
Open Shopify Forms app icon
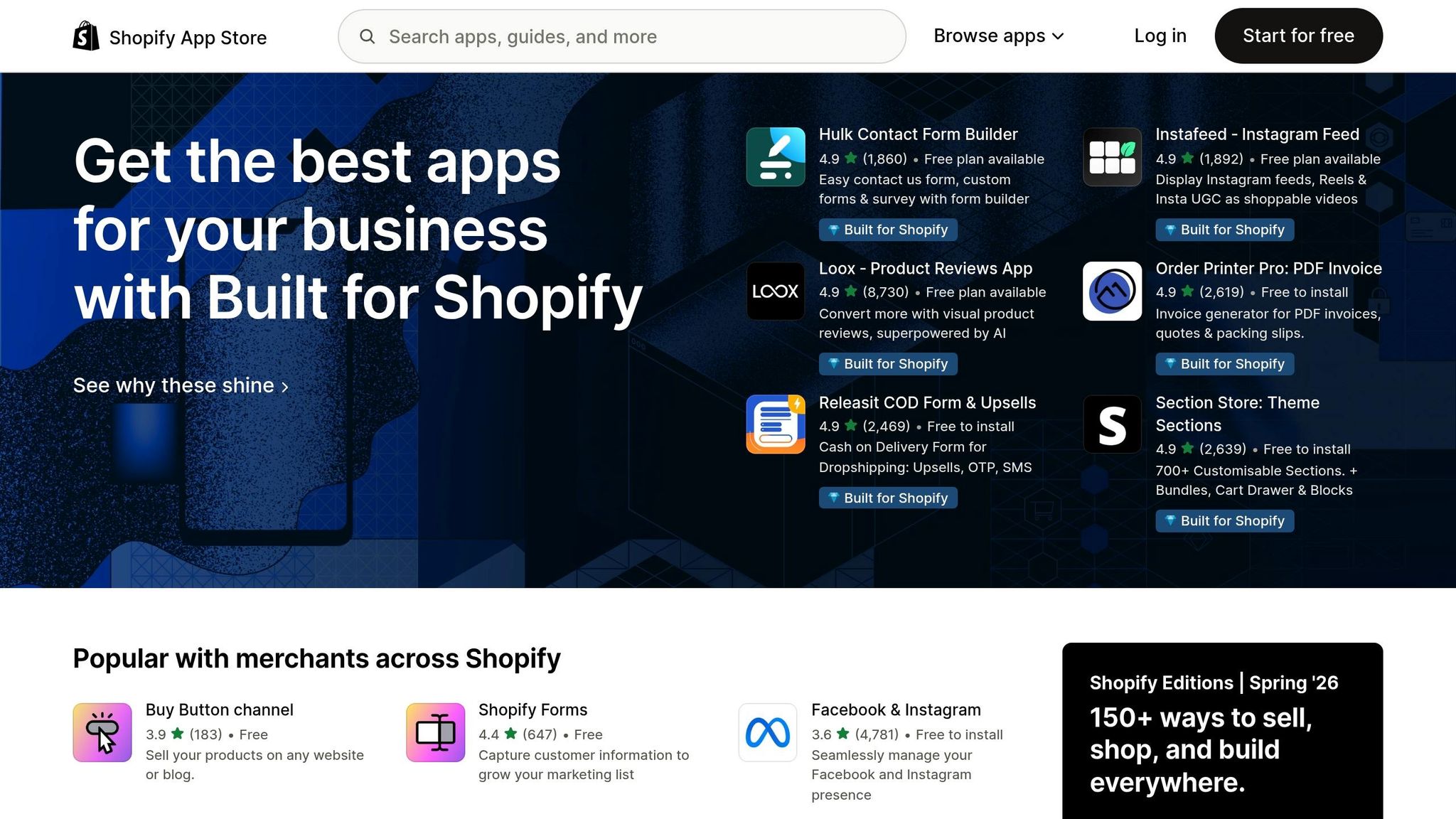click(x=435, y=732)
